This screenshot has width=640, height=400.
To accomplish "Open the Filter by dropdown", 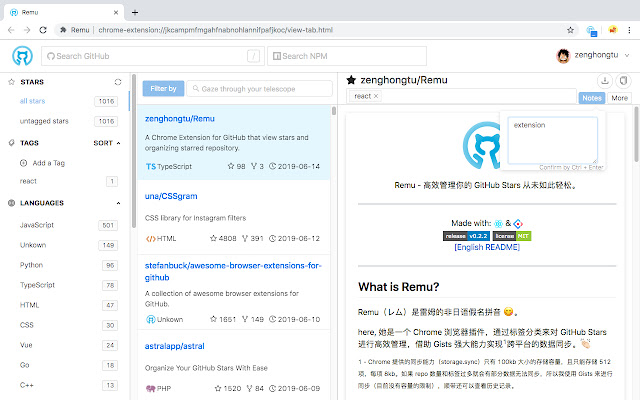I will [163, 89].
